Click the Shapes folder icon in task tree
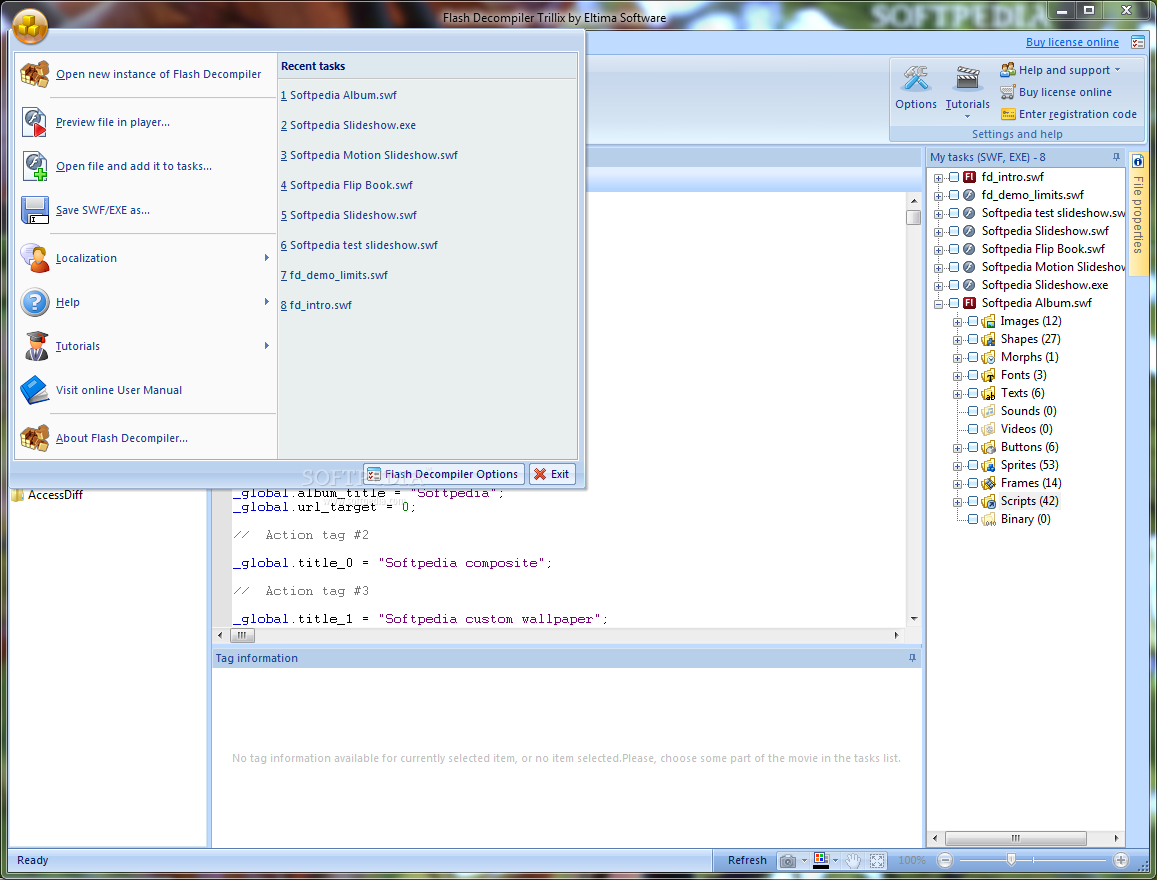The image size is (1157, 880). click(989, 339)
